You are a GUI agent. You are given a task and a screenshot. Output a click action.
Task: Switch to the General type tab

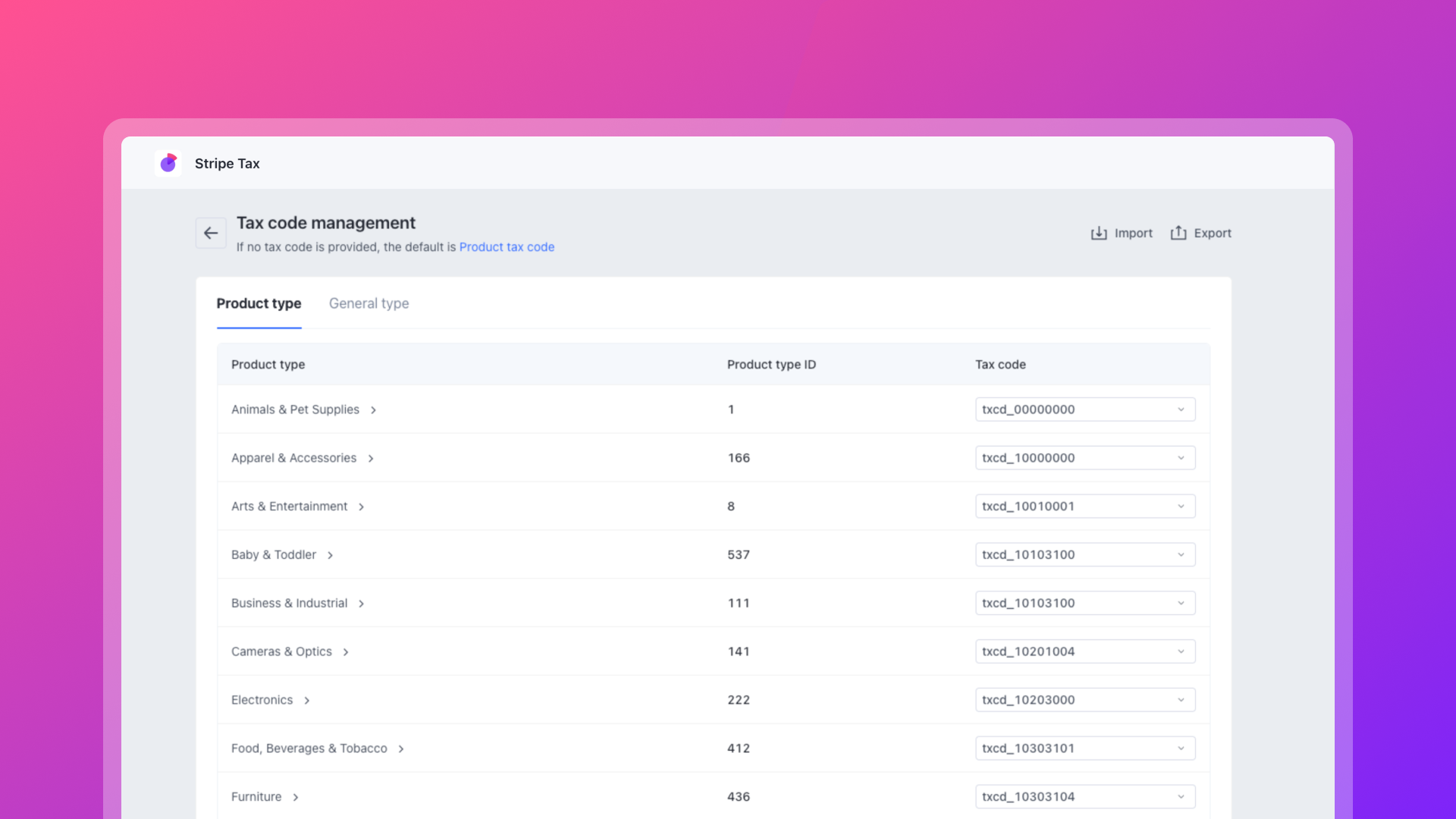tap(369, 303)
